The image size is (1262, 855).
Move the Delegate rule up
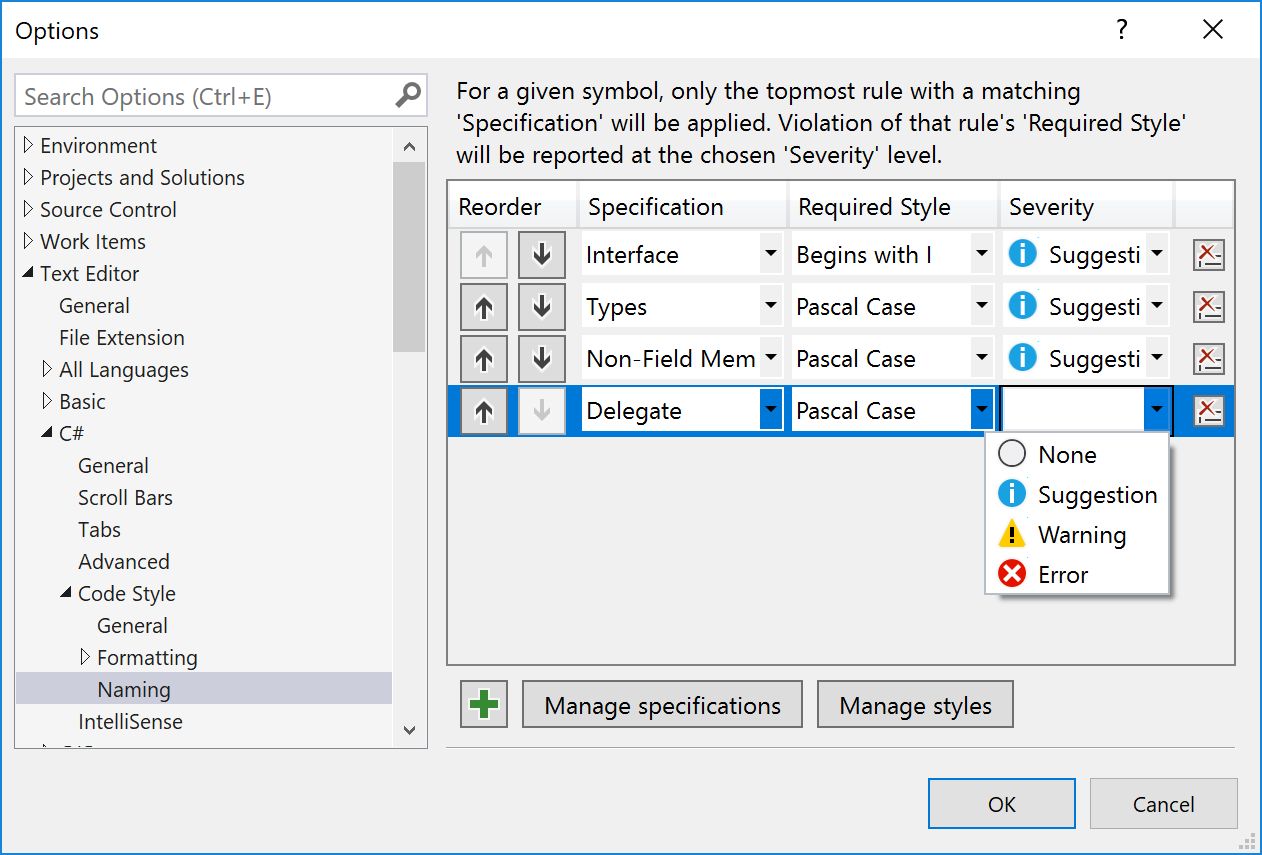[484, 411]
